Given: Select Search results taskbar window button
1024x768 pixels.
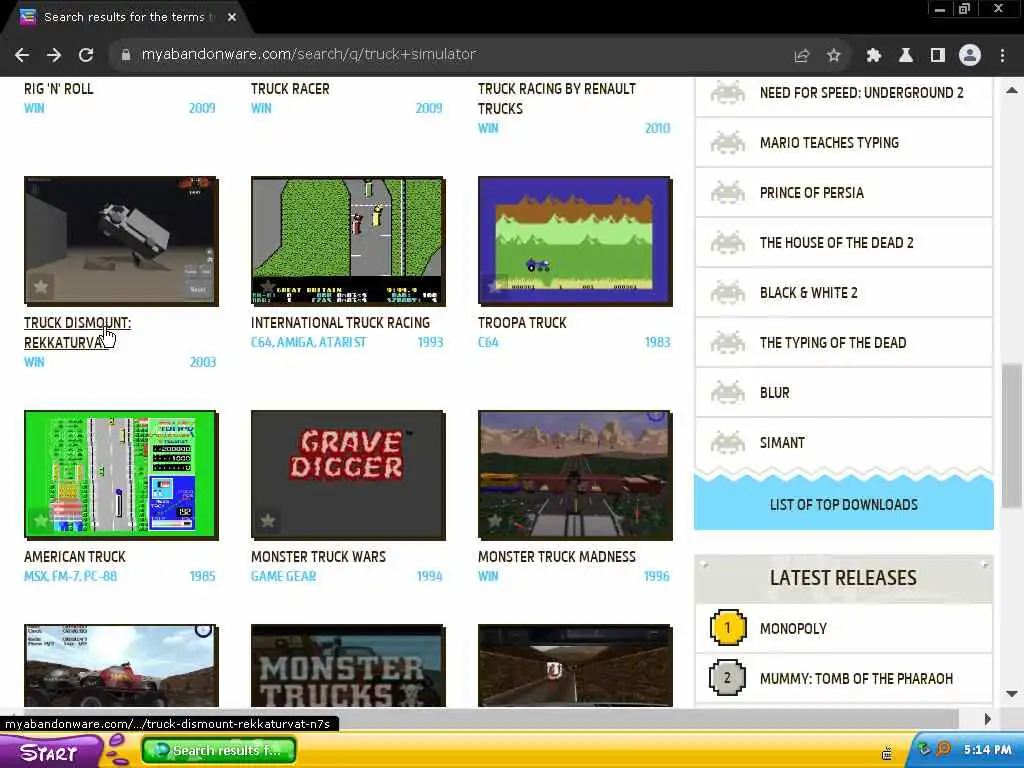Looking at the screenshot, I should coord(219,750).
